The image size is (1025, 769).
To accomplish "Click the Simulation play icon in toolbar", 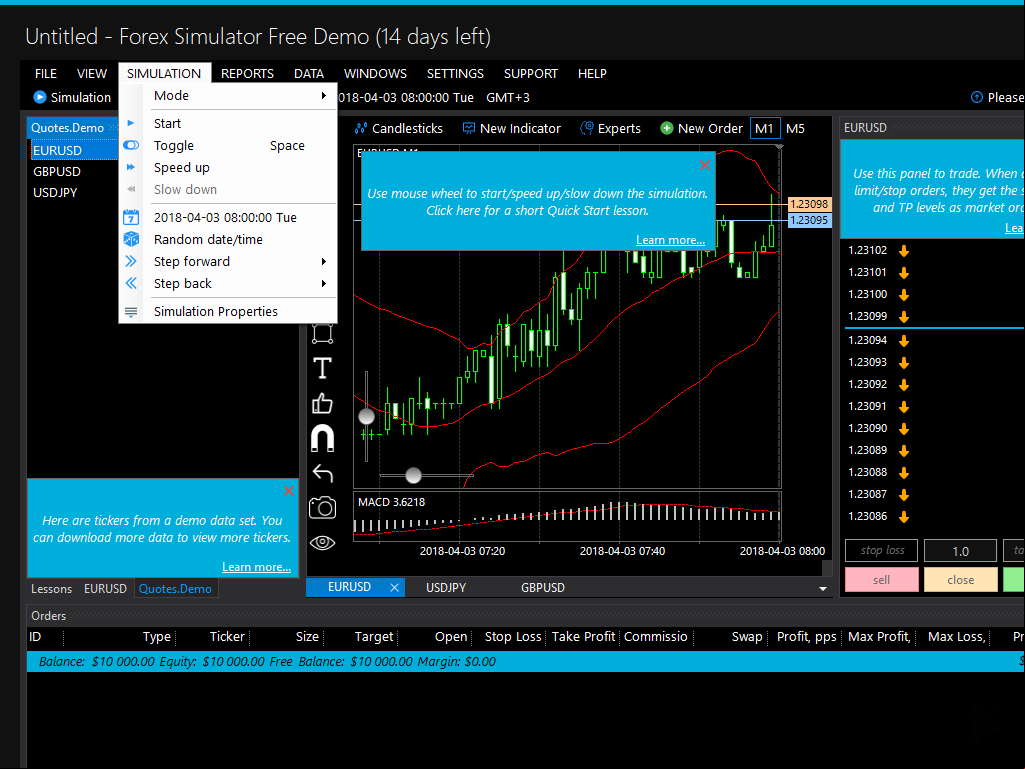I will point(40,97).
